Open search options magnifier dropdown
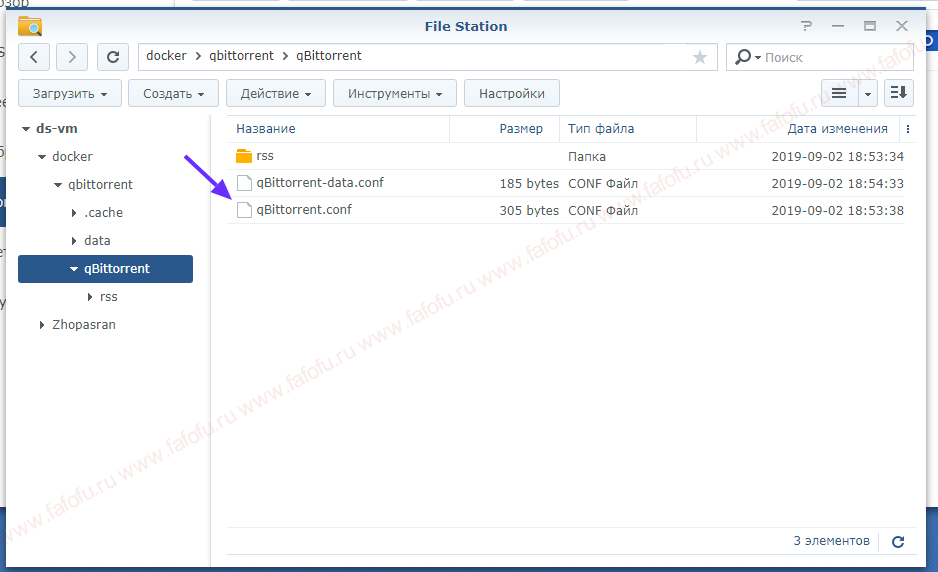 click(747, 57)
